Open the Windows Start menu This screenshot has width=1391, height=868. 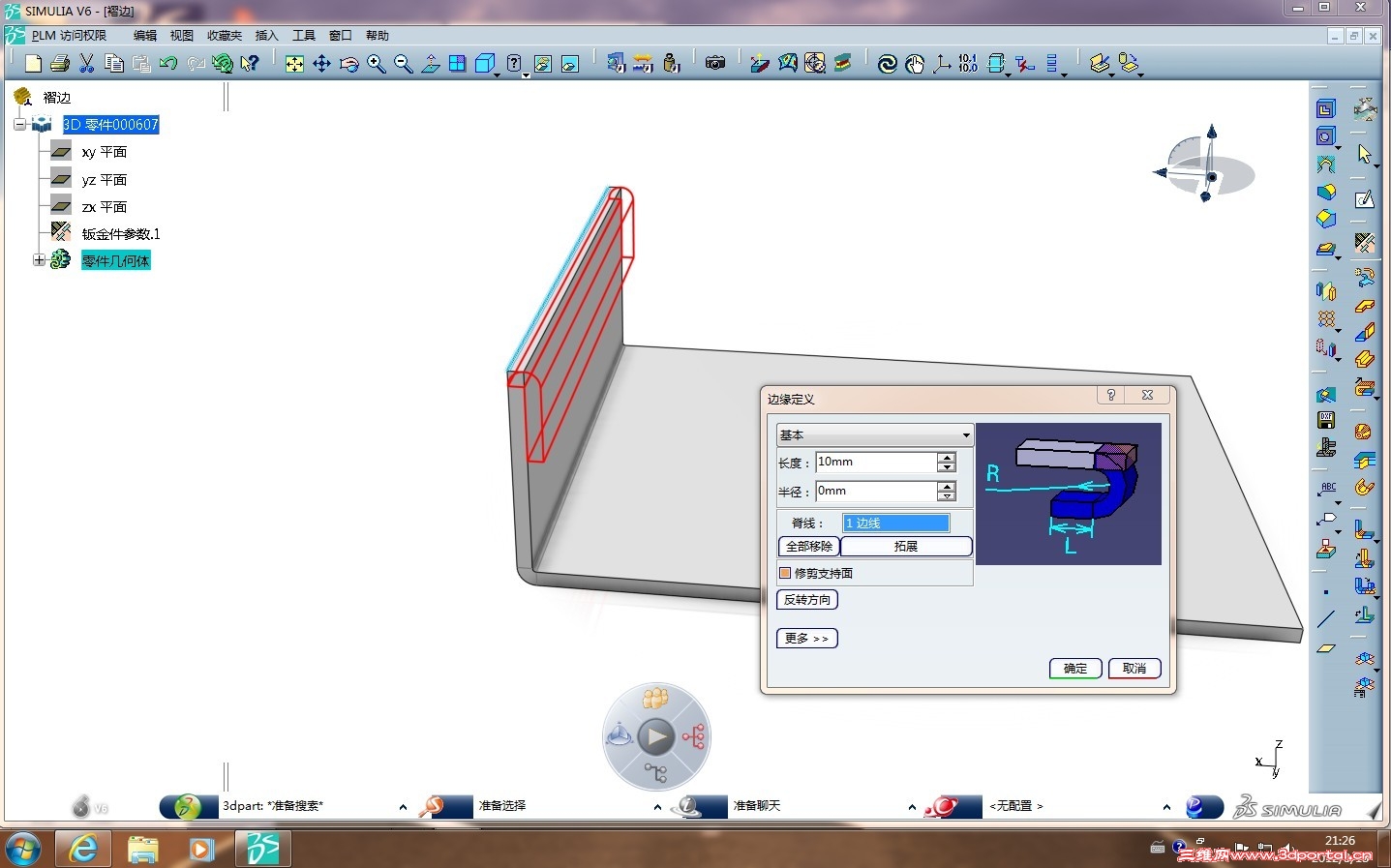coord(23,849)
